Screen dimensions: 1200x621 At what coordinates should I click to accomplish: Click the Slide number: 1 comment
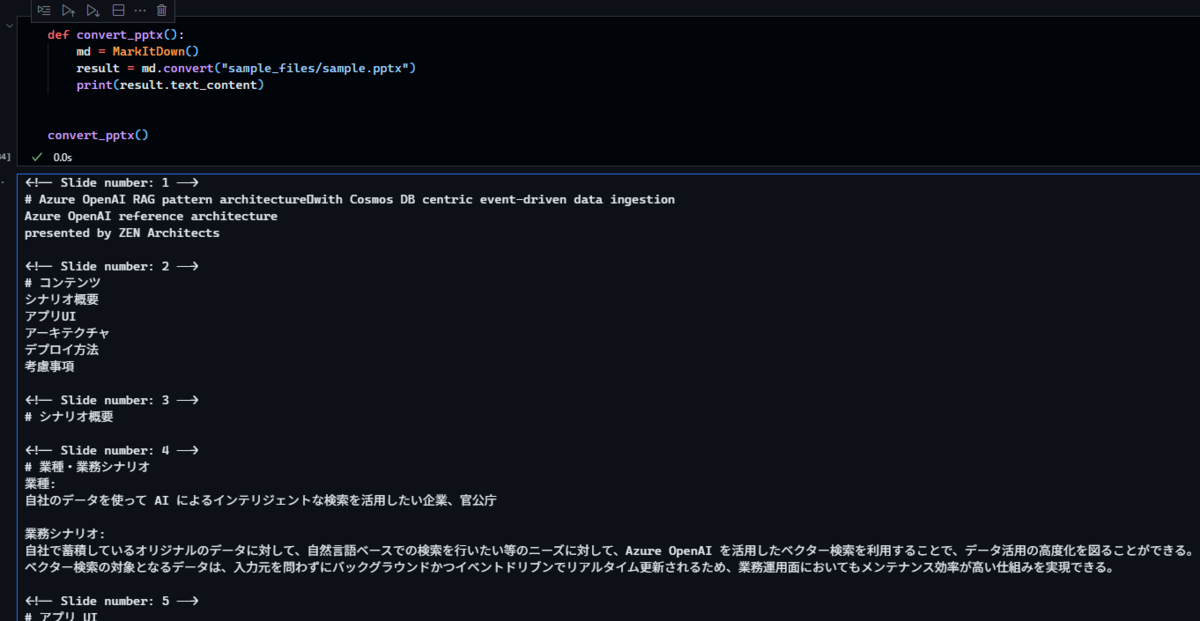[x=112, y=183]
